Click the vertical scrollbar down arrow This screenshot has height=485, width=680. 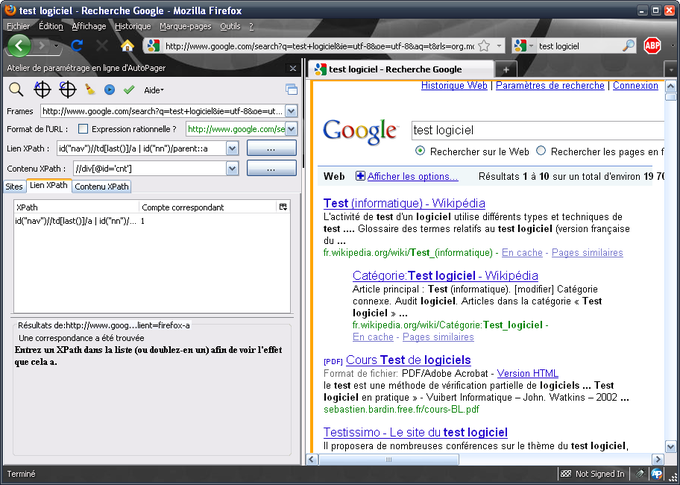pyautogui.click(x=670, y=446)
